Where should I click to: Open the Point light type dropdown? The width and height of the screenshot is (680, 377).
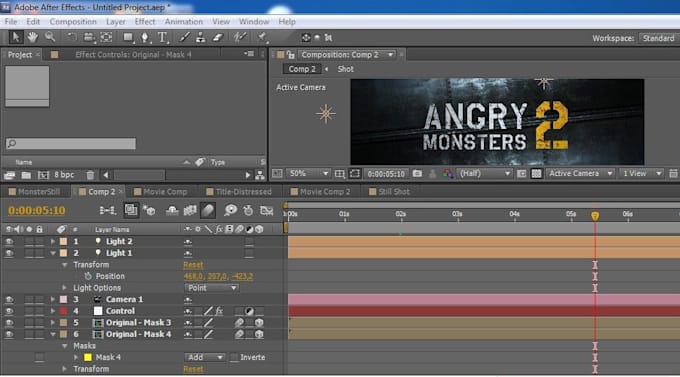pyautogui.click(x=212, y=288)
